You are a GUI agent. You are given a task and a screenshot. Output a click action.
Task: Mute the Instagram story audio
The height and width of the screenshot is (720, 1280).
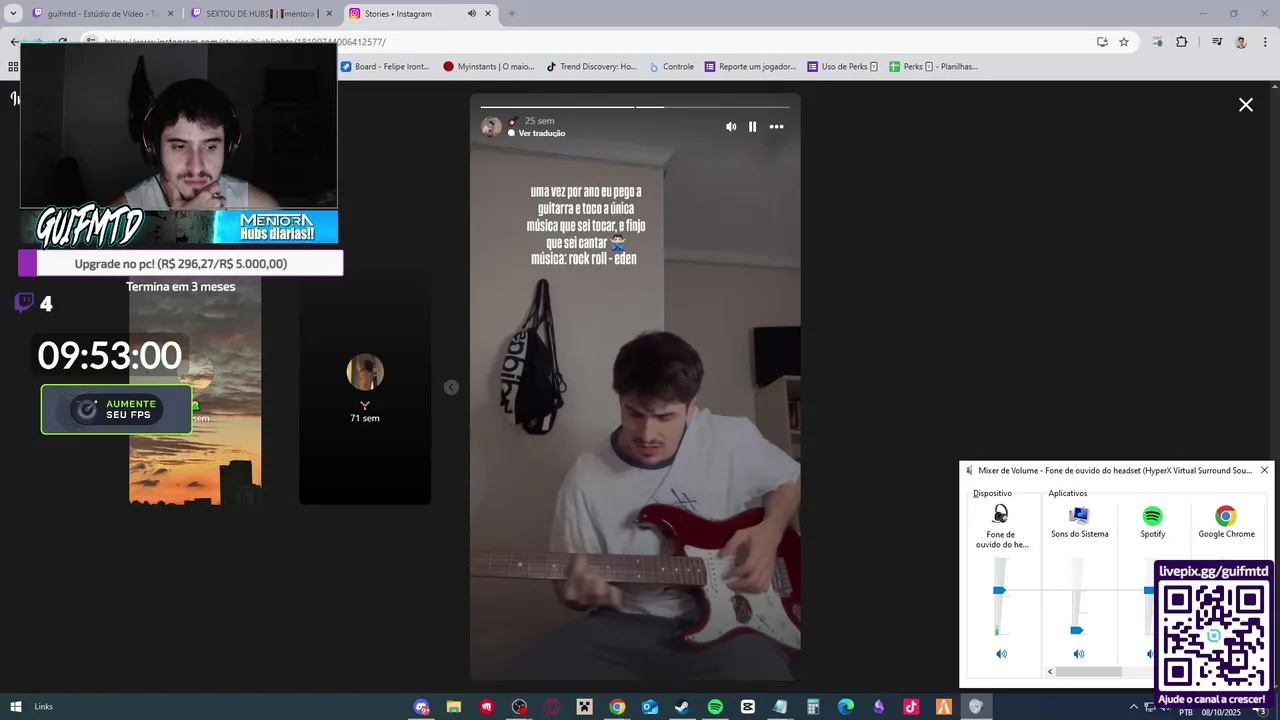[x=731, y=127]
